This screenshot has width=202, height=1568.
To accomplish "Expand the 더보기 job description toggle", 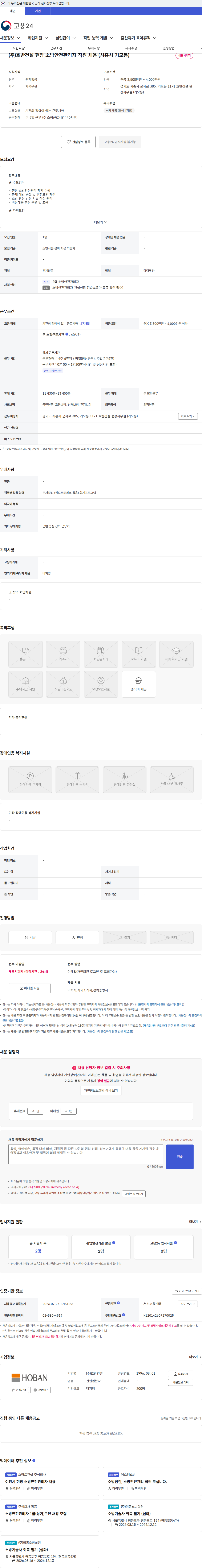I will (x=101, y=222).
